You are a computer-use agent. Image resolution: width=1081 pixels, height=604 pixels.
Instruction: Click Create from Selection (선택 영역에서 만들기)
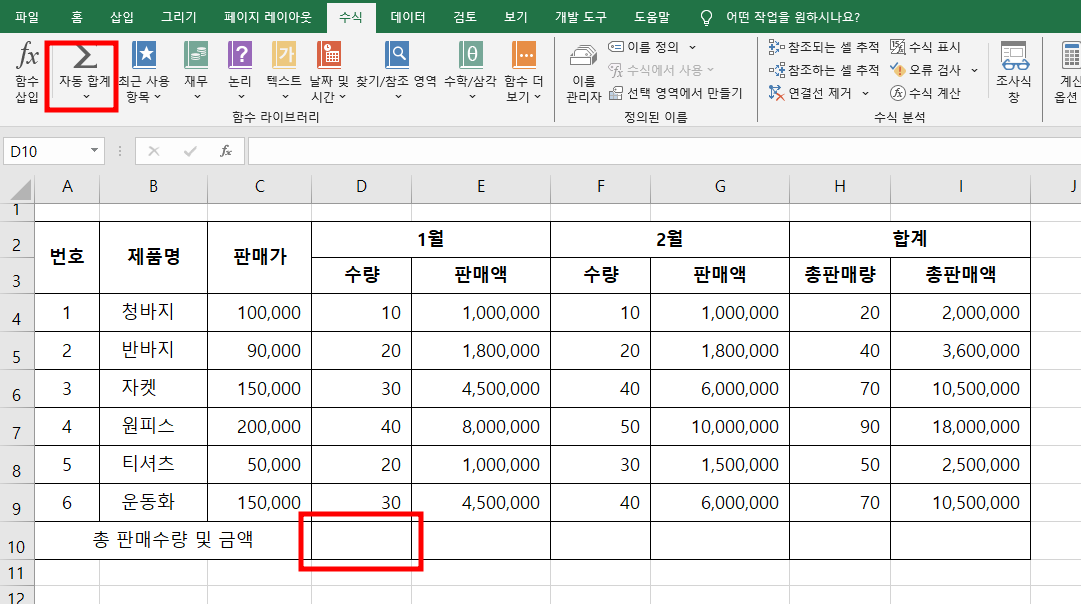coord(676,93)
